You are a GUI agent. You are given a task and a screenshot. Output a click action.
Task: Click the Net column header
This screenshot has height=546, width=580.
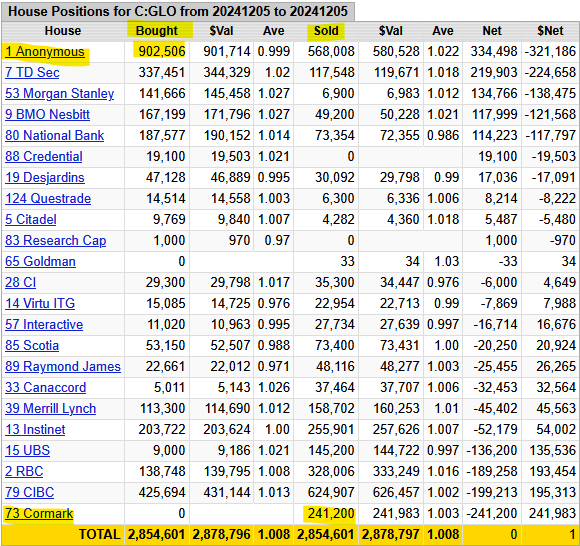pos(492,31)
